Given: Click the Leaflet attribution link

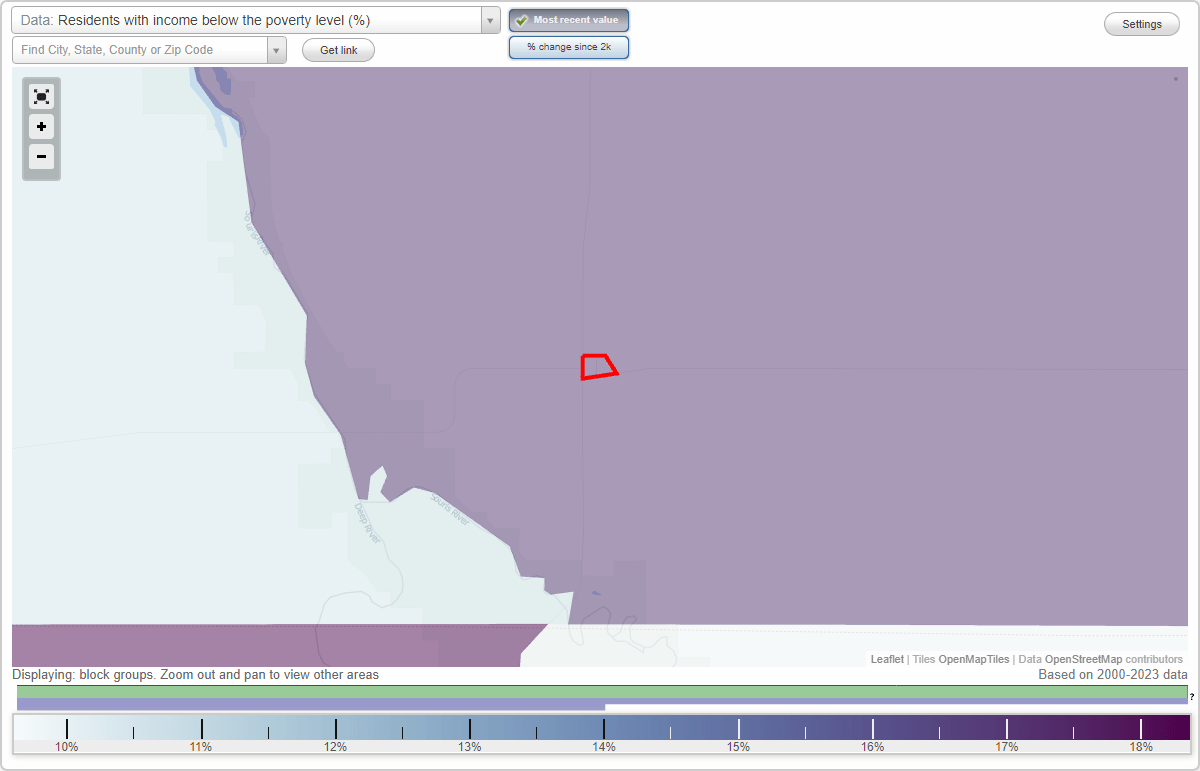Looking at the screenshot, I should click(887, 659).
